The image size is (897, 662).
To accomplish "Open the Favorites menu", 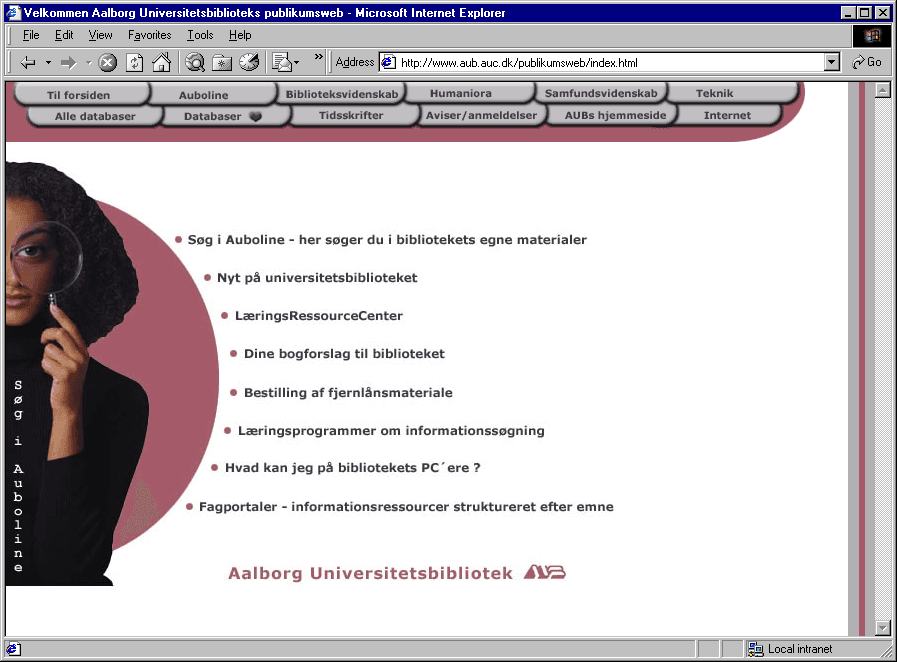I will click(x=149, y=35).
